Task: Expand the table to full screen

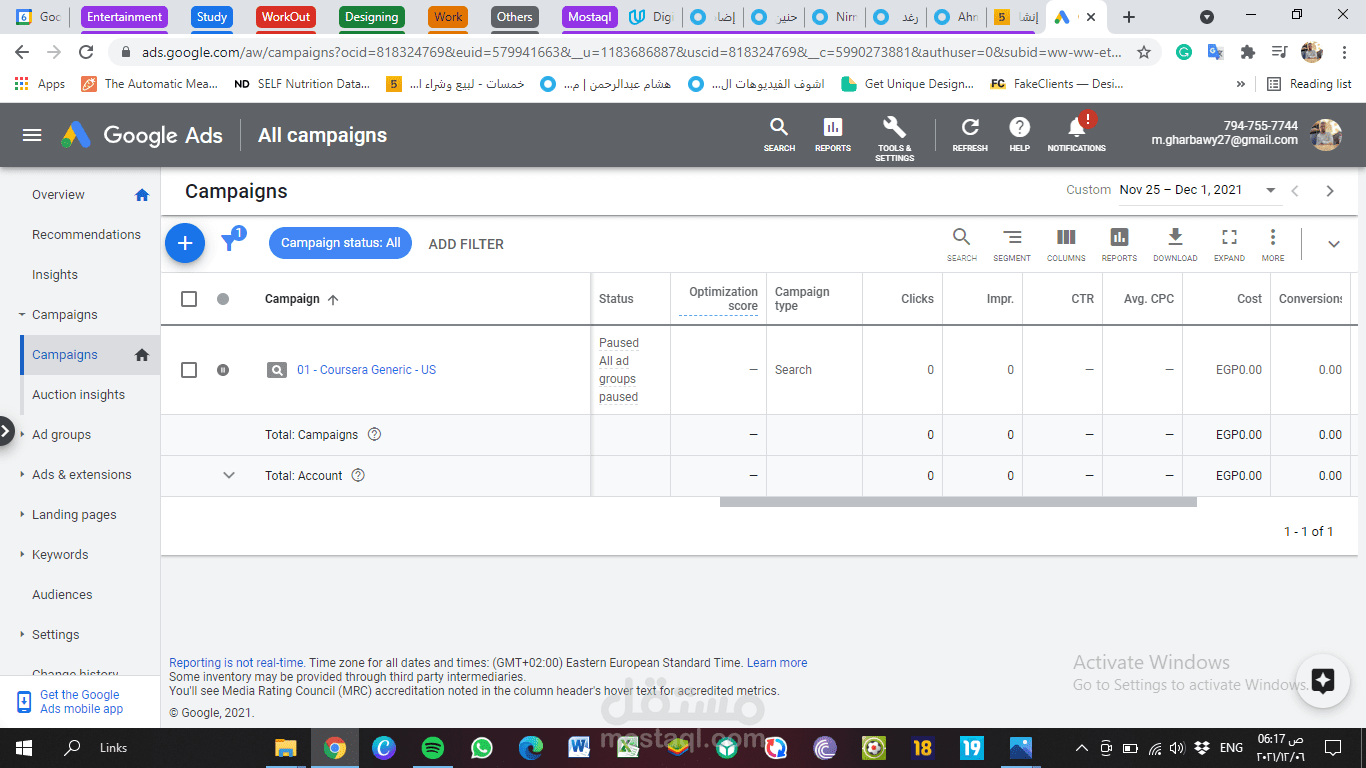Action: (1229, 243)
